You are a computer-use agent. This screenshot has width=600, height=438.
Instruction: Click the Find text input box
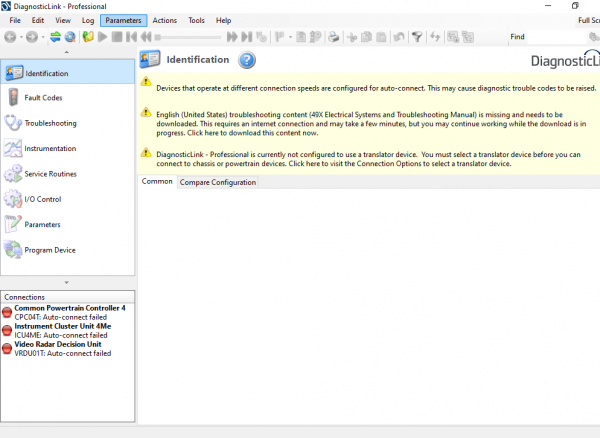(557, 37)
